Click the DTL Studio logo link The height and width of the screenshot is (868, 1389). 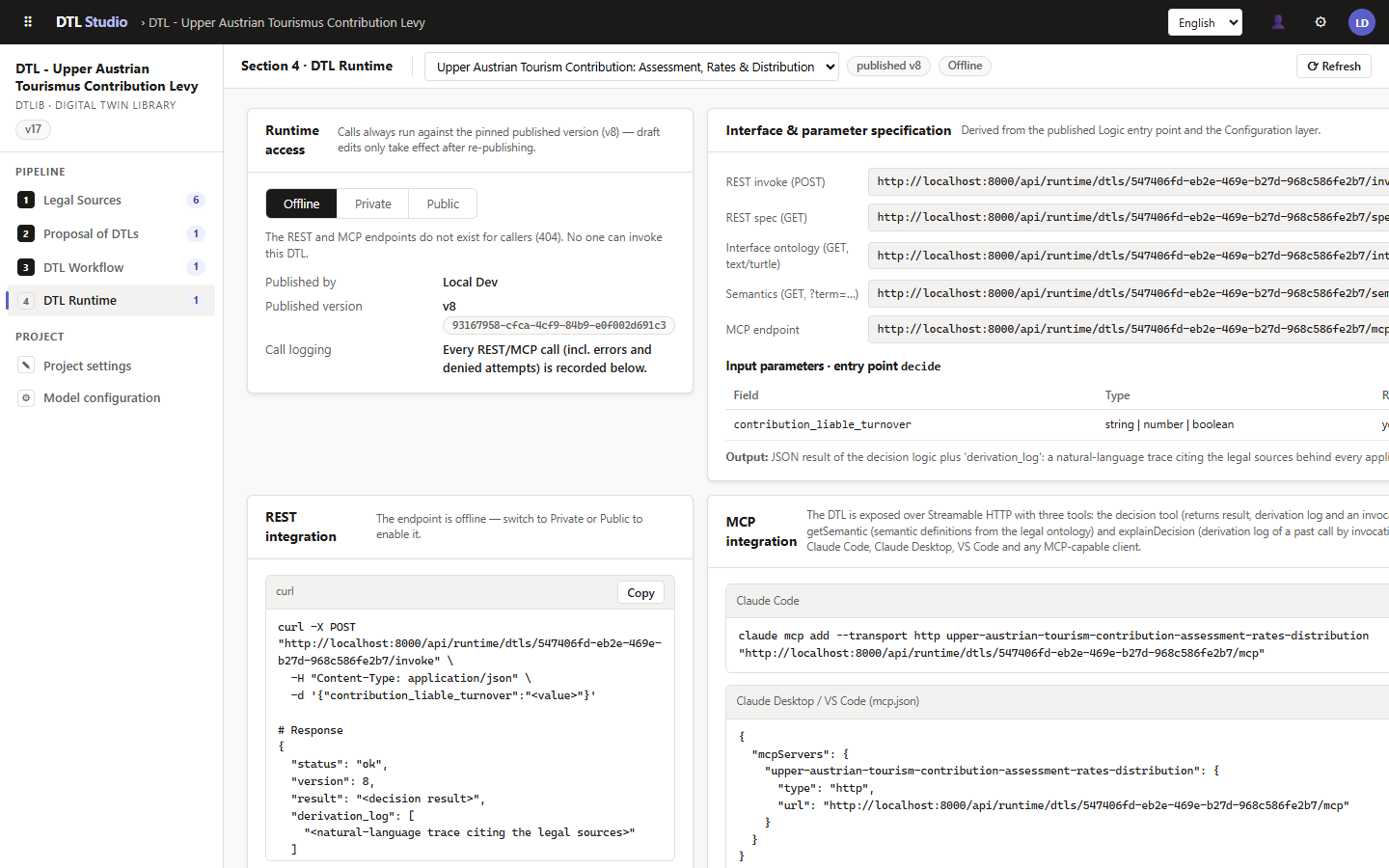(x=92, y=22)
